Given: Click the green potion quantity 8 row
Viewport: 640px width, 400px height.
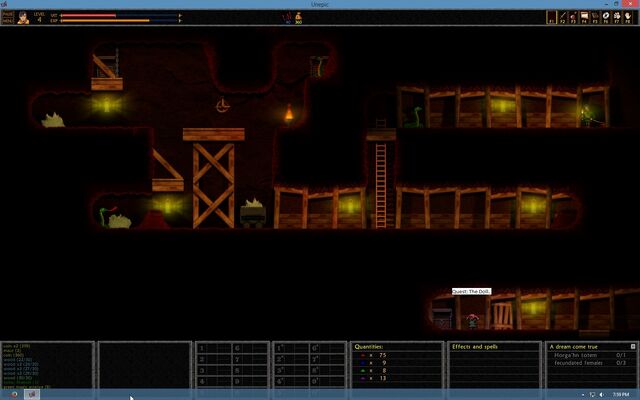Looking at the screenshot, I should pos(373,371).
